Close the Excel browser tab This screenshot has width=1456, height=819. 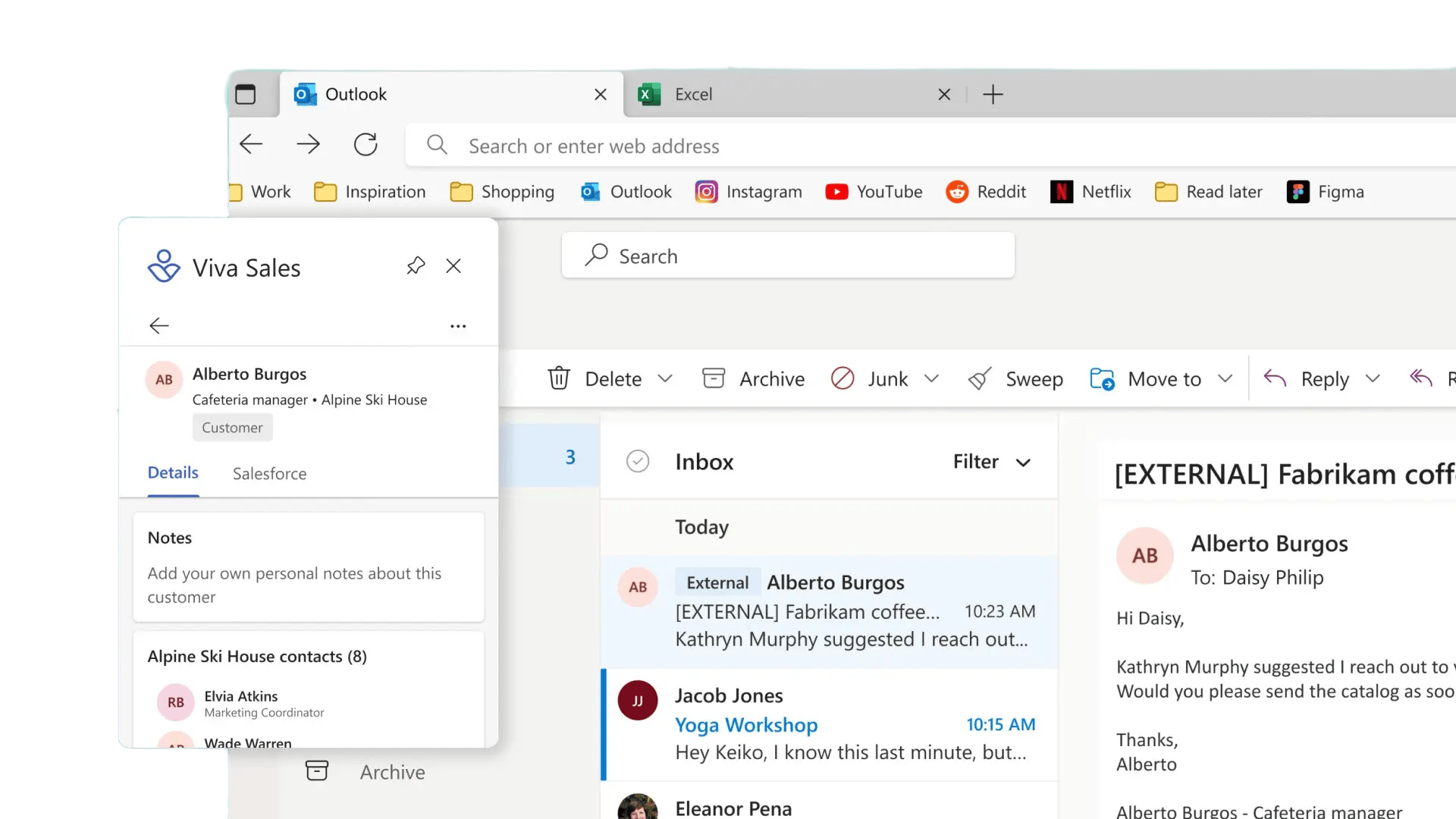point(944,95)
